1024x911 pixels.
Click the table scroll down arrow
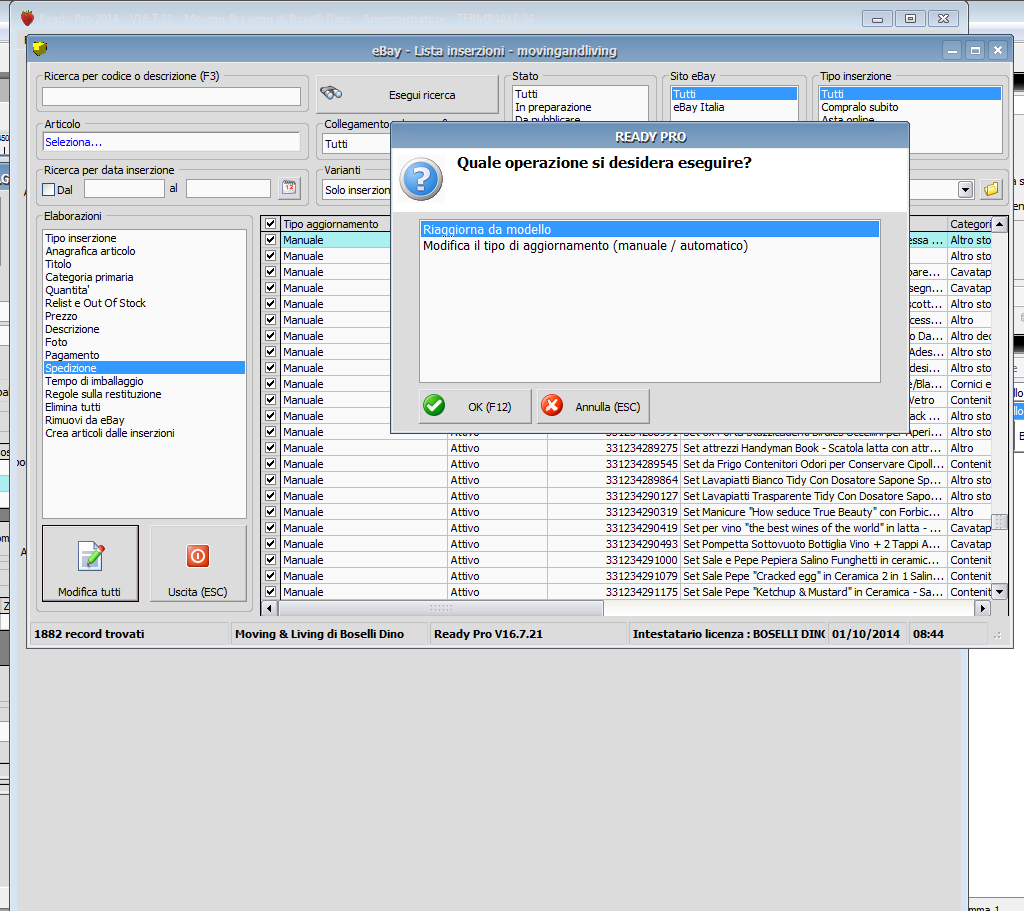[999, 592]
